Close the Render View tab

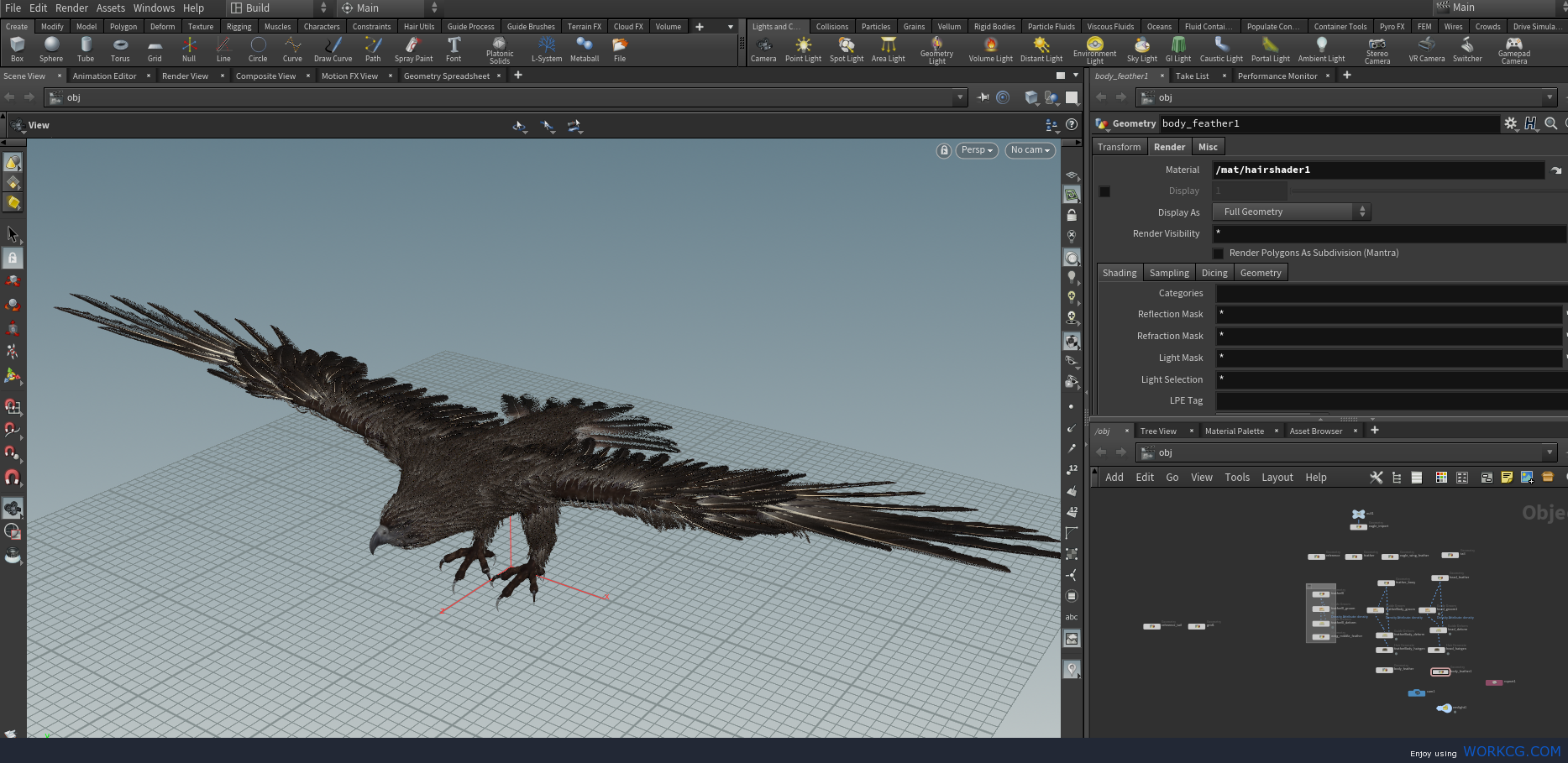click(223, 76)
